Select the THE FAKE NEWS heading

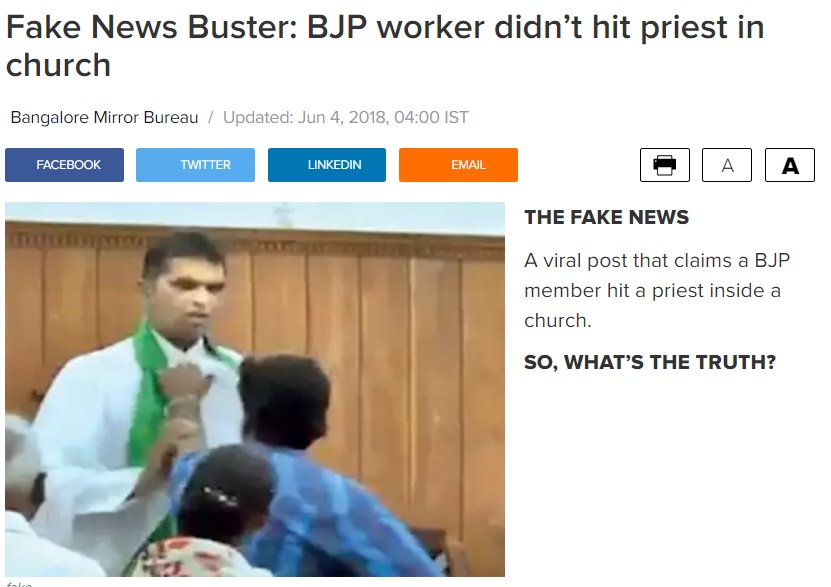606,217
